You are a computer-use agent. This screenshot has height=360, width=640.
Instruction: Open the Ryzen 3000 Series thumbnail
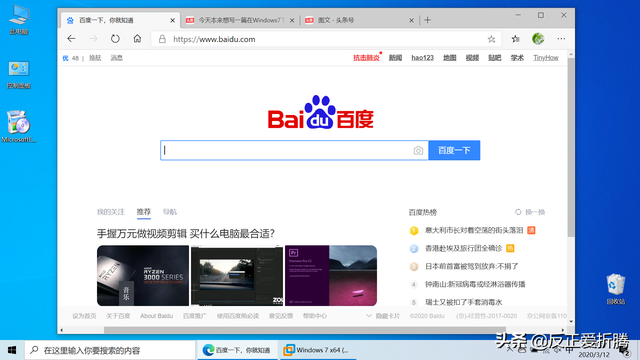pyautogui.click(x=143, y=276)
